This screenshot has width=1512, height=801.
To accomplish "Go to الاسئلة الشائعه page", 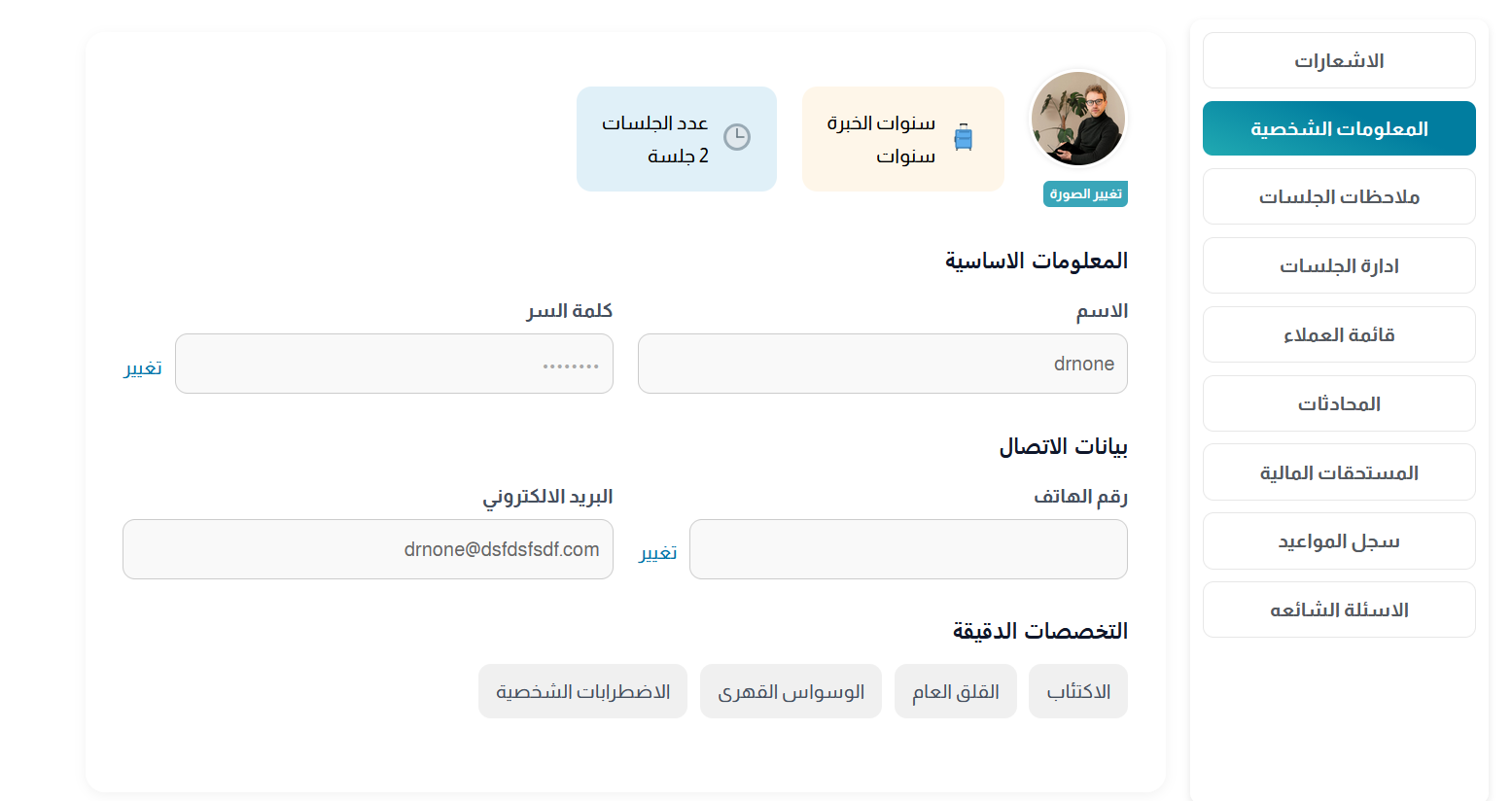I will click(1338, 610).
